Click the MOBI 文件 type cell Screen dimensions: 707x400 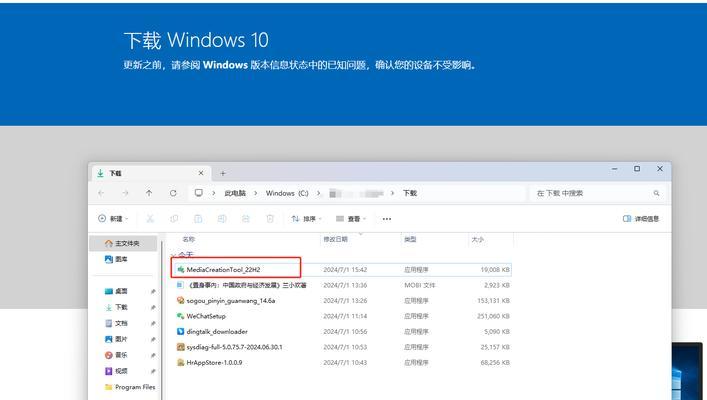point(420,285)
